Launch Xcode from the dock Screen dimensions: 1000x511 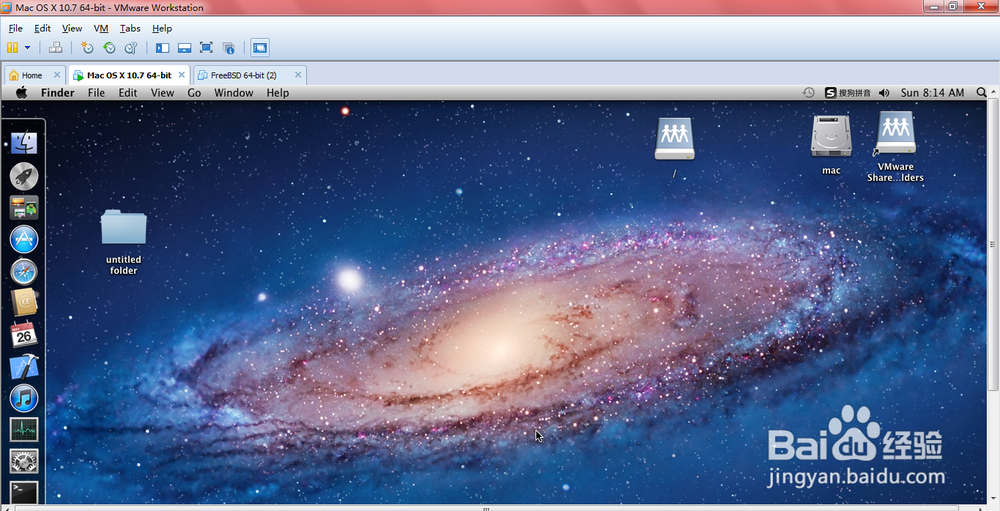coord(24,367)
